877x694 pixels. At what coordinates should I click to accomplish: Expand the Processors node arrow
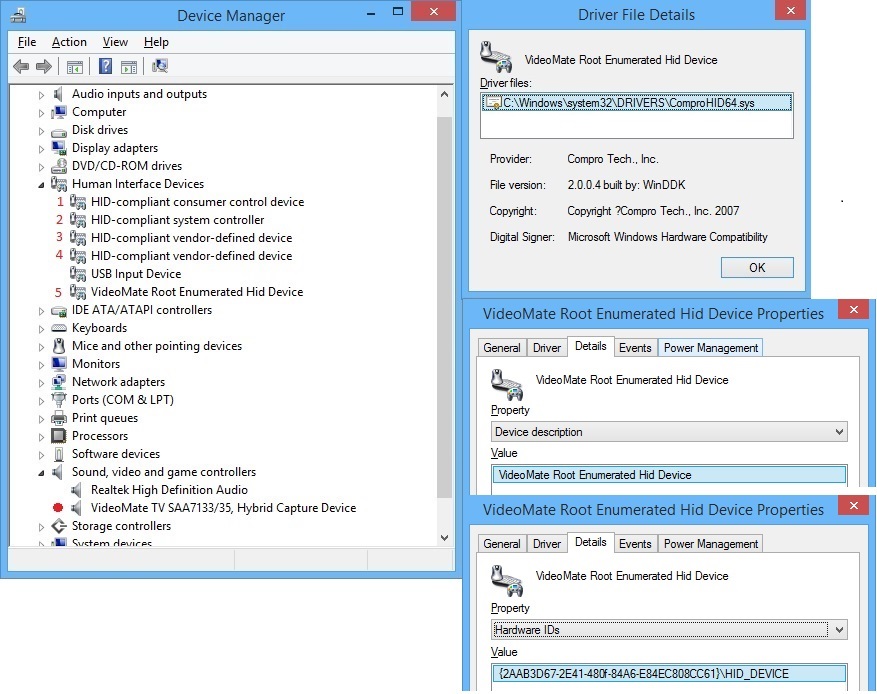pos(41,437)
